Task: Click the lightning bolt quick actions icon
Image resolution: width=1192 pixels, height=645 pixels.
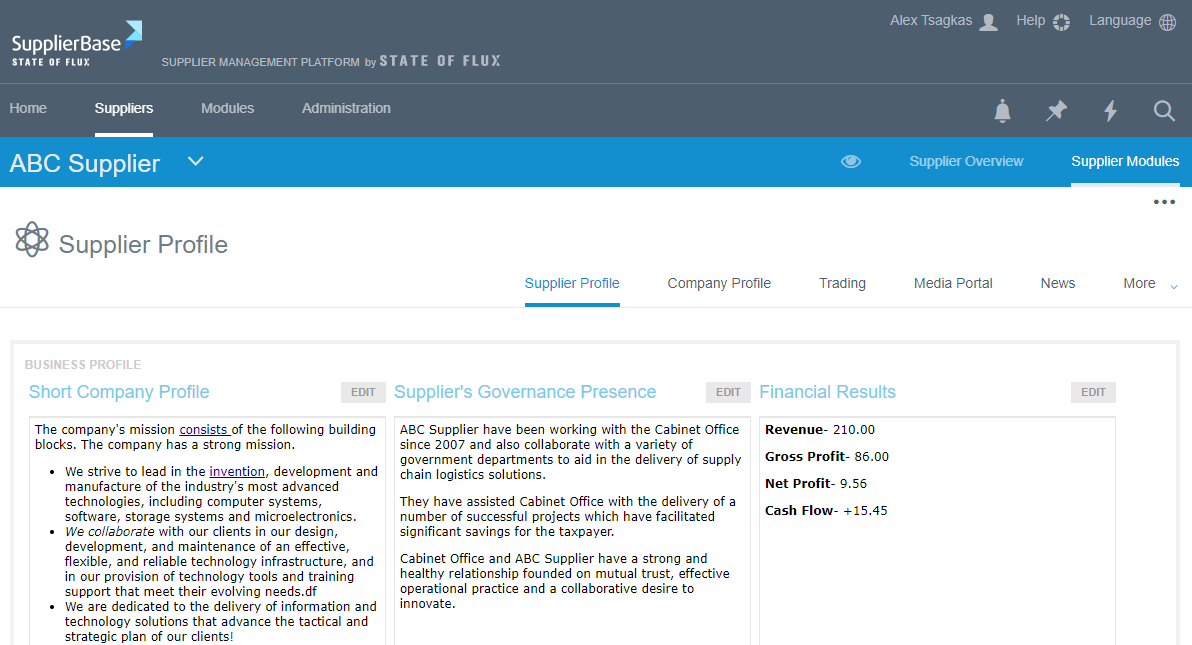Action: tap(1110, 111)
